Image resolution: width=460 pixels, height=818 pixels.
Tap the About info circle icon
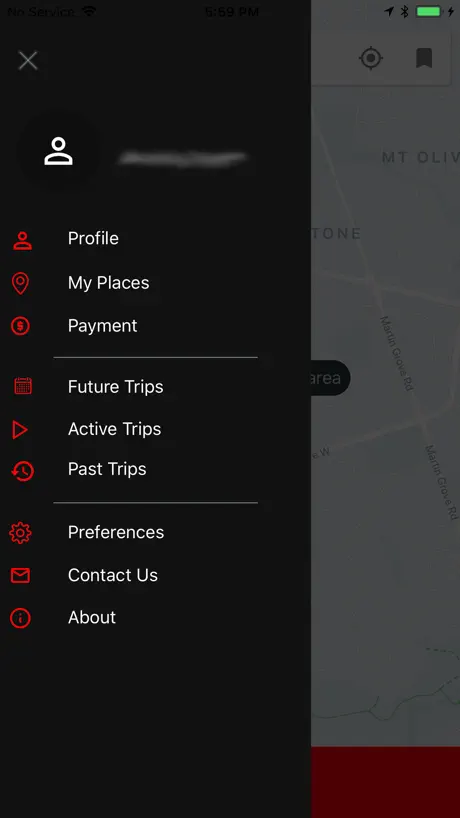coord(20,618)
